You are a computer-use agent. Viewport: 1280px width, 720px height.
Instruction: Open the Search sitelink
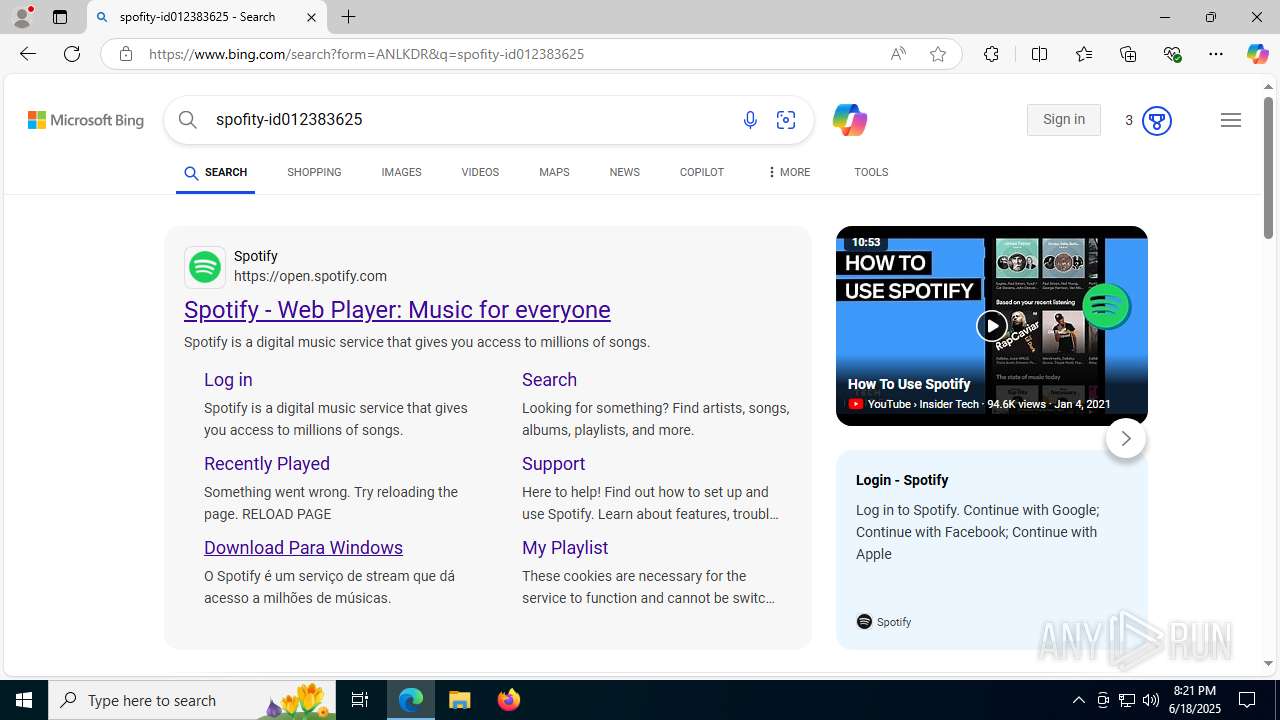pyautogui.click(x=549, y=380)
